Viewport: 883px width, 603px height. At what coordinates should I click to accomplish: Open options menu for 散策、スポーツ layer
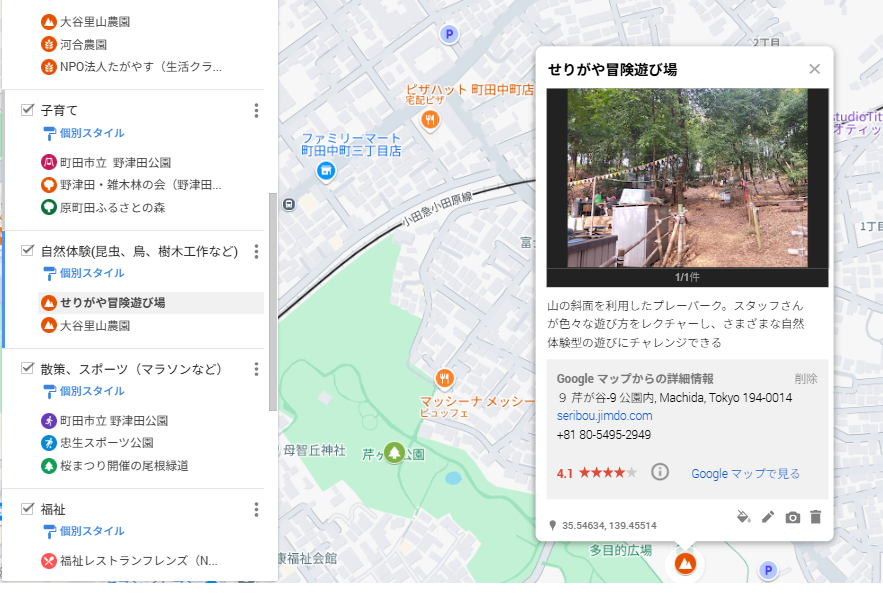click(x=256, y=369)
